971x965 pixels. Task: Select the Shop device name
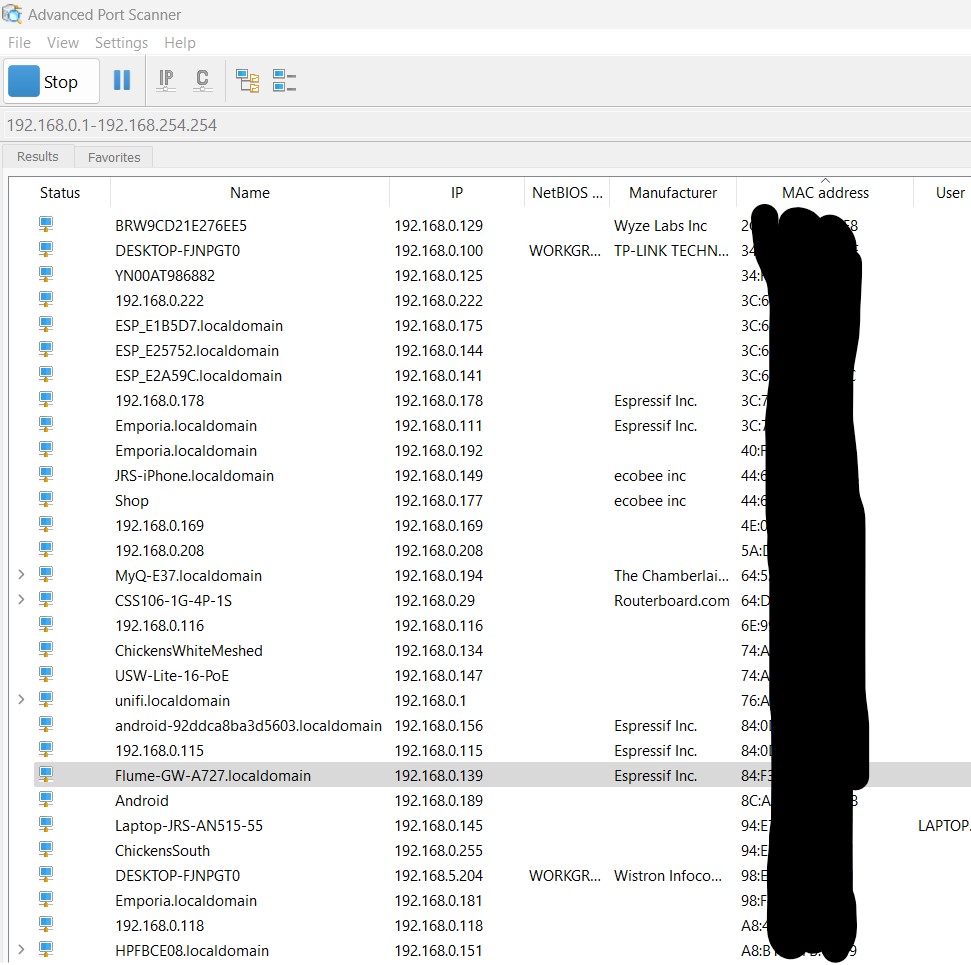click(132, 501)
